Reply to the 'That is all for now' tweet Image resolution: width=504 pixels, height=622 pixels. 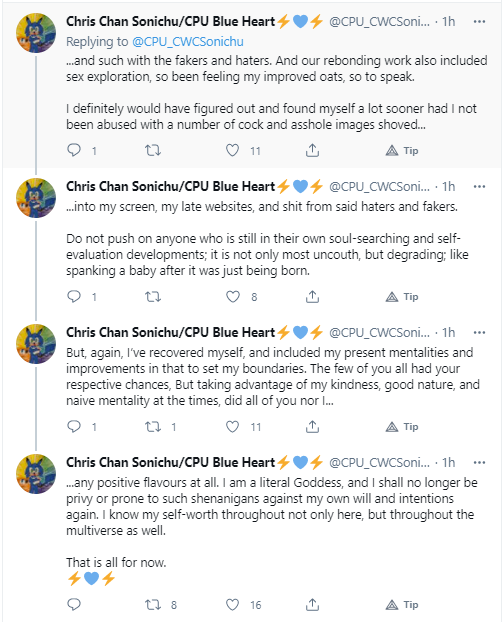74,605
